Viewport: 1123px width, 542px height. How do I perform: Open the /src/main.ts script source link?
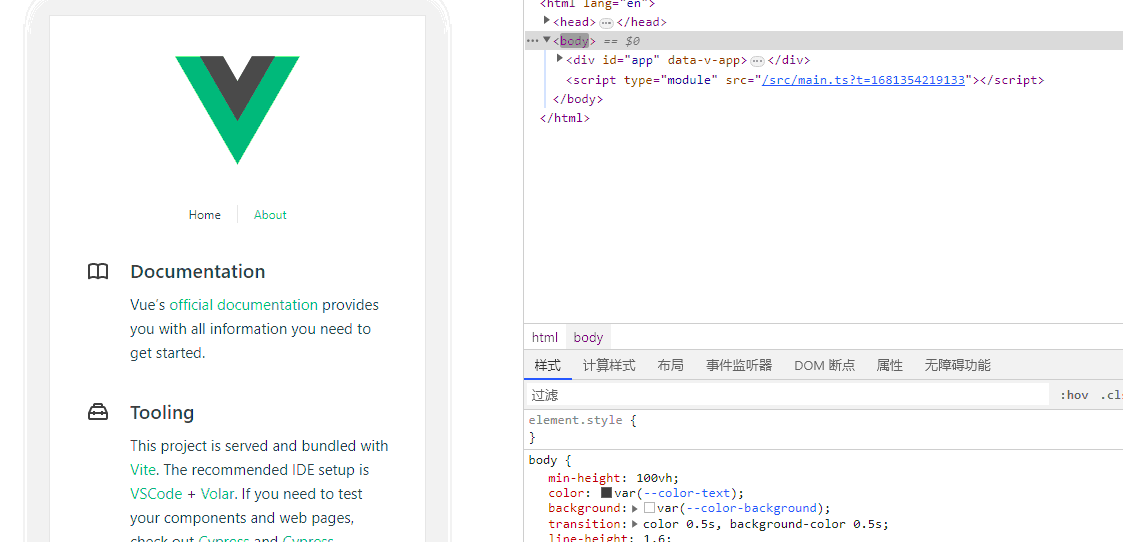point(863,80)
